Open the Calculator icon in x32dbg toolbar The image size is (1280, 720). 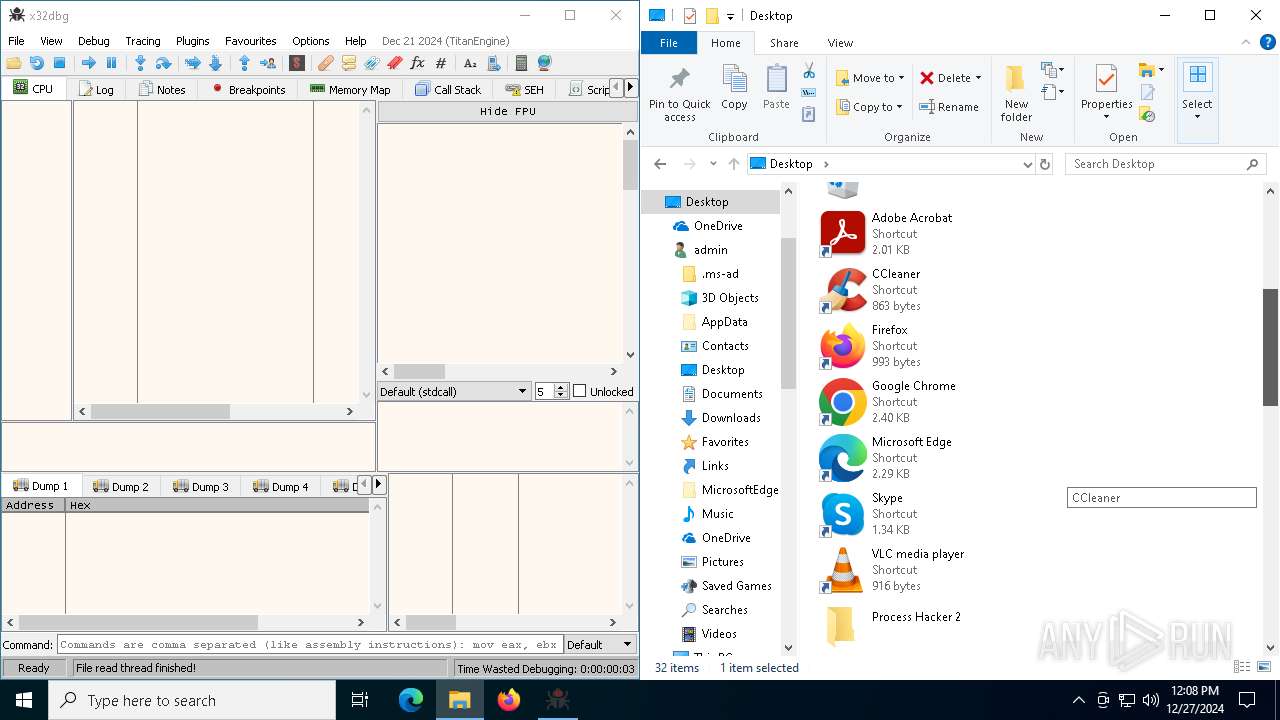pos(521,63)
